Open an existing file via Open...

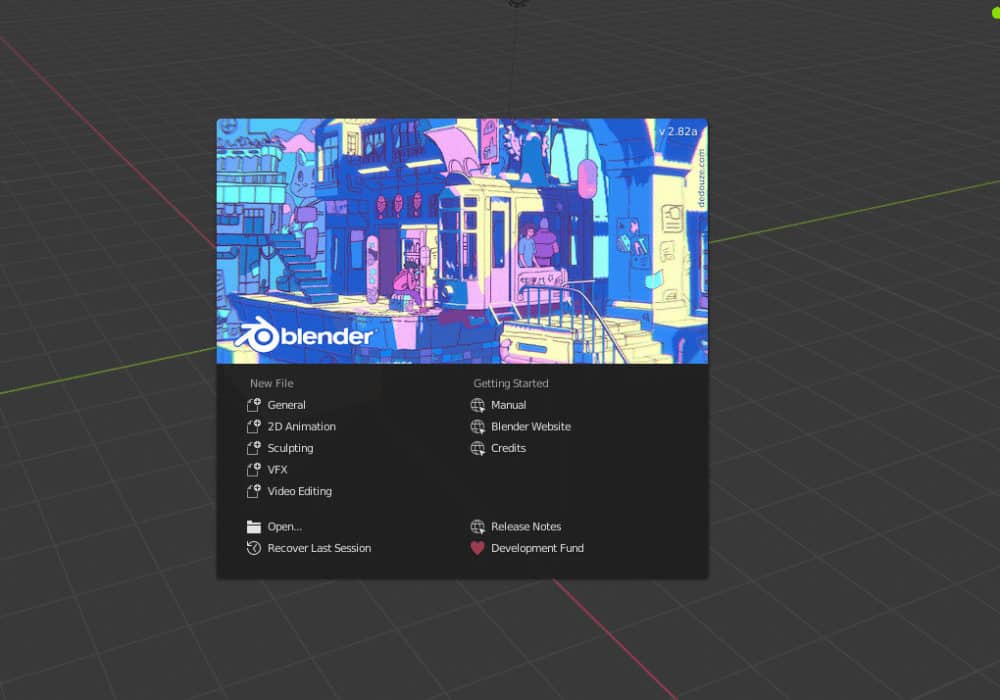pos(284,526)
